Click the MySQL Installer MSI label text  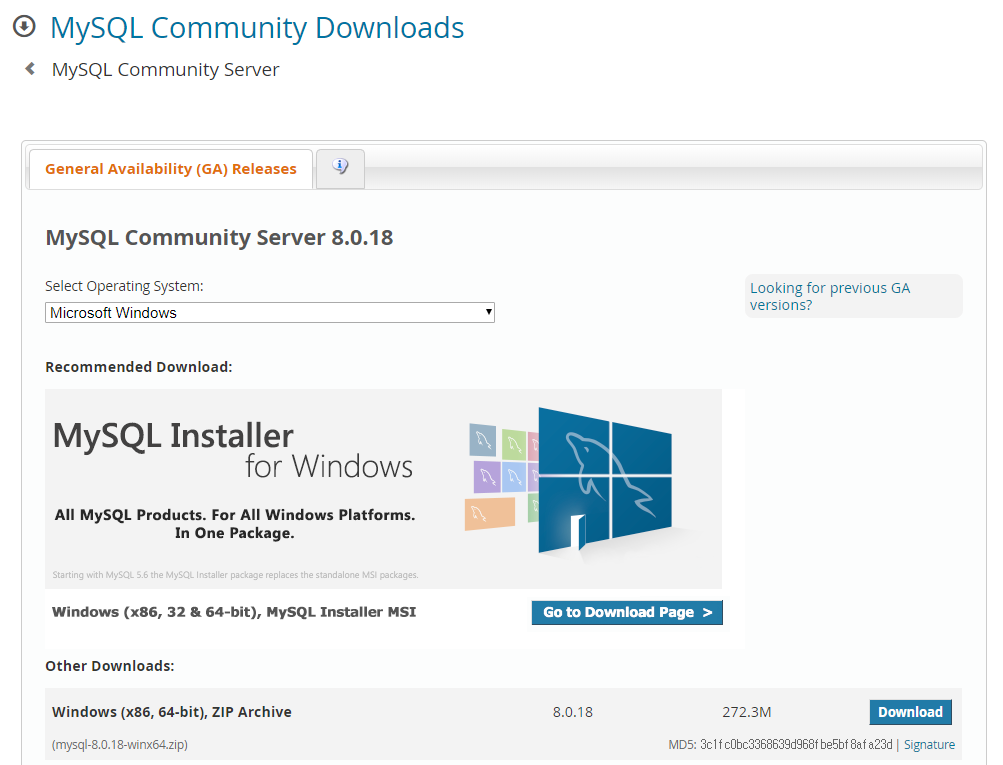click(233, 612)
